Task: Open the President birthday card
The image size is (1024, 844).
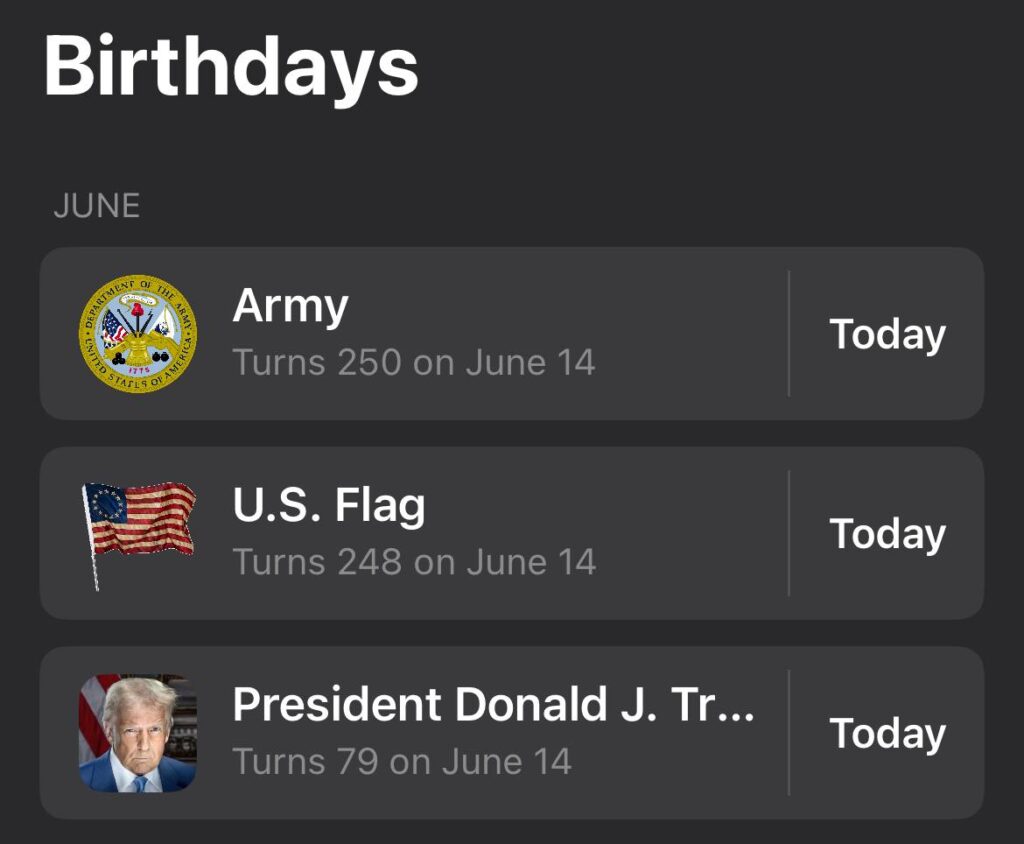Action: 512,733
